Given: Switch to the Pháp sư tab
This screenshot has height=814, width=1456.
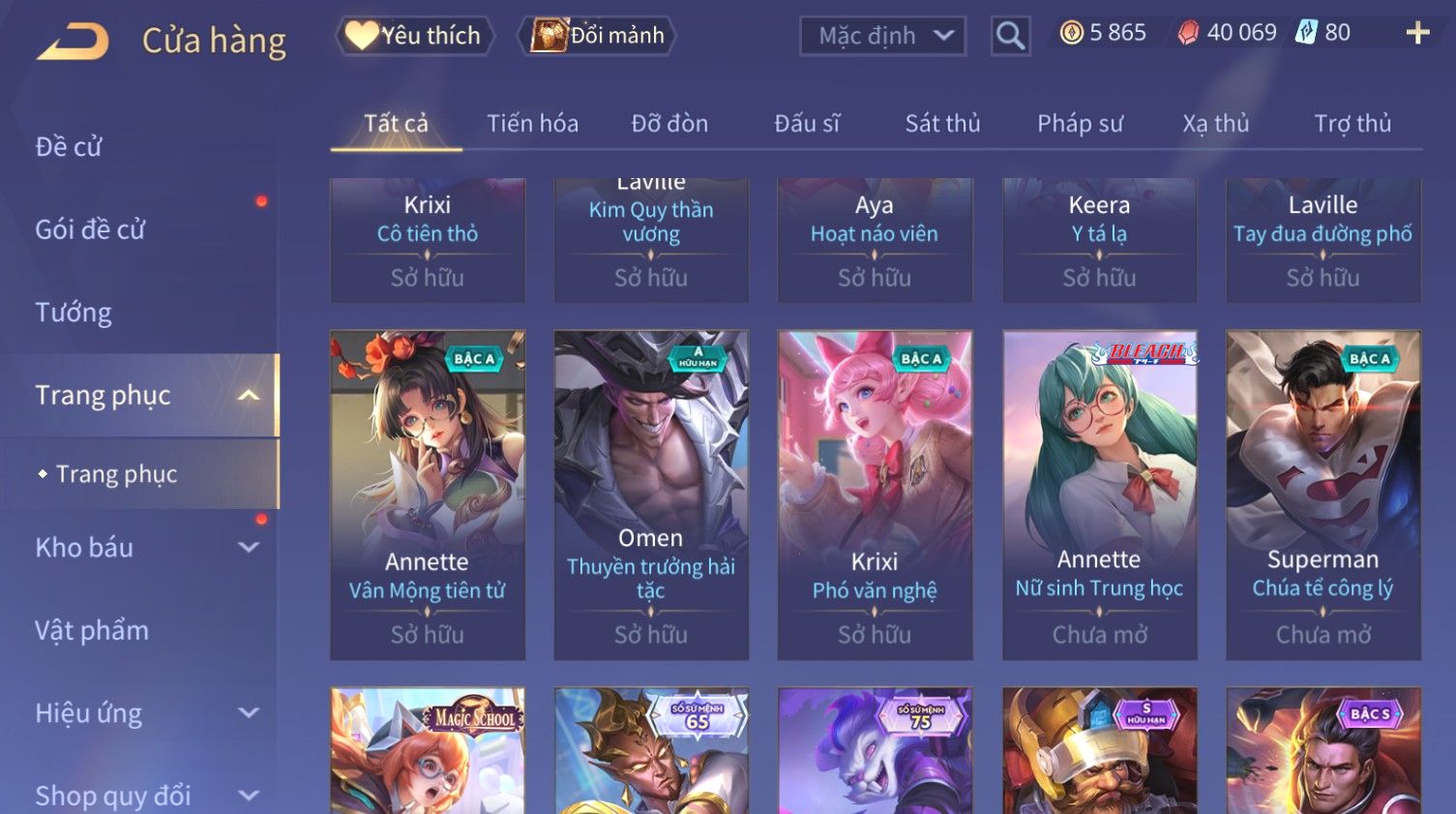Looking at the screenshot, I should click(1080, 124).
